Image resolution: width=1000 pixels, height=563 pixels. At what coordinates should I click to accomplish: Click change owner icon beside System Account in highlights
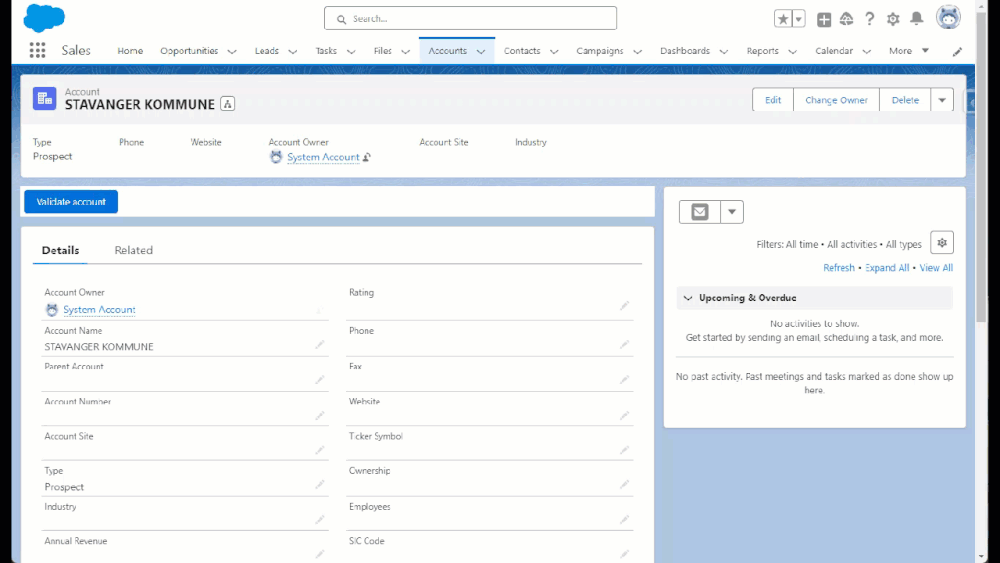click(367, 157)
